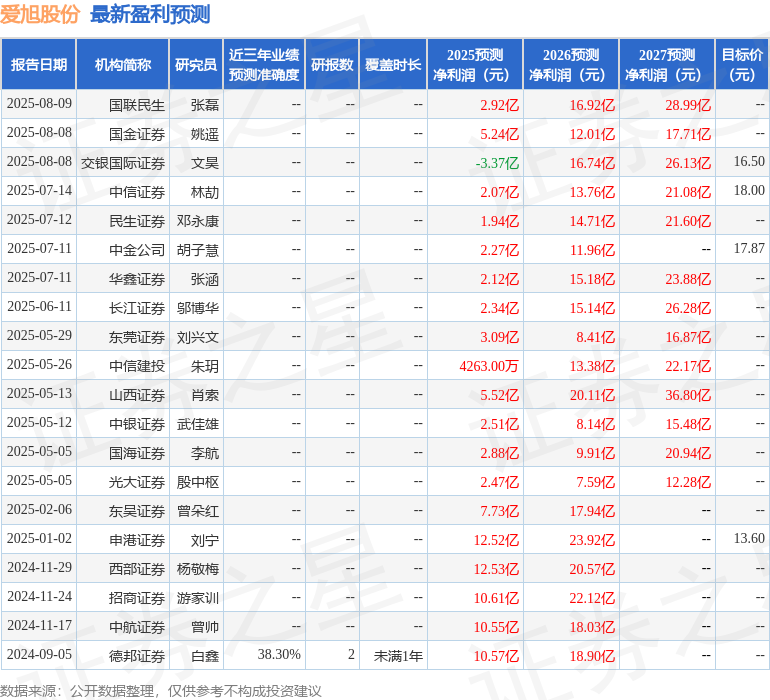Select analyst 胡子慧 in the table

pos(197,249)
